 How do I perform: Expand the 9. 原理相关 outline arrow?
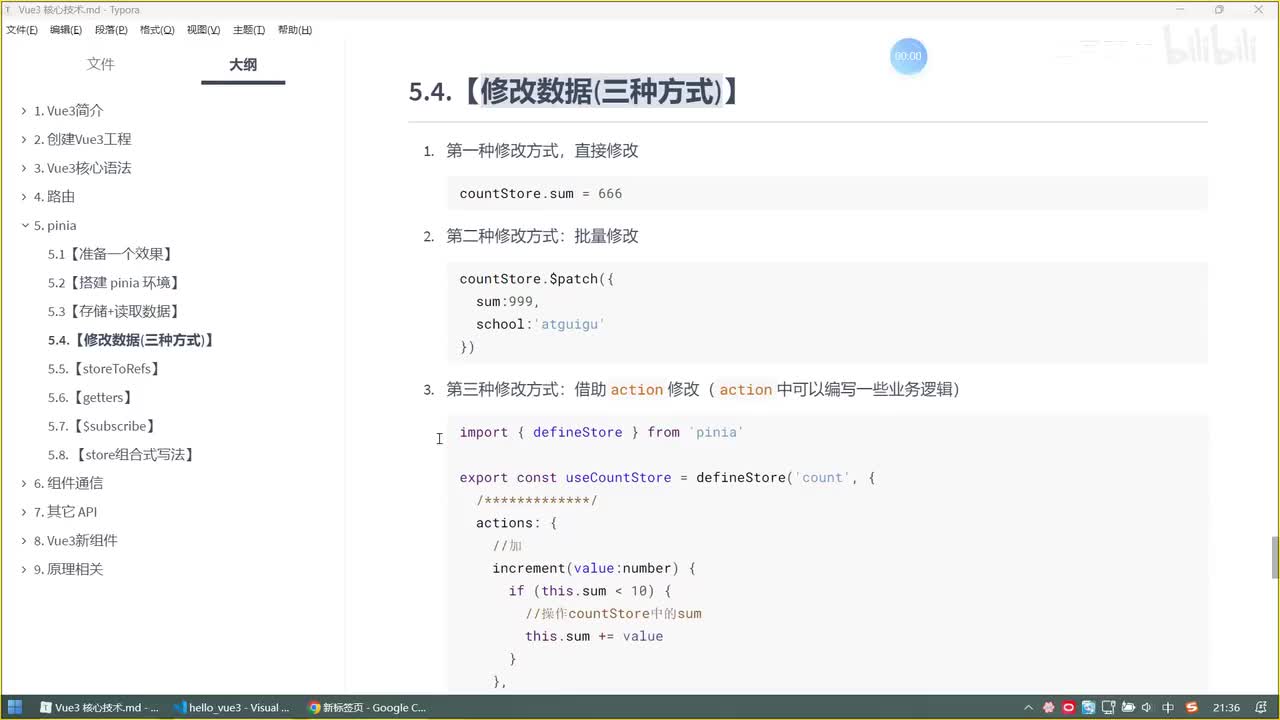(24, 569)
